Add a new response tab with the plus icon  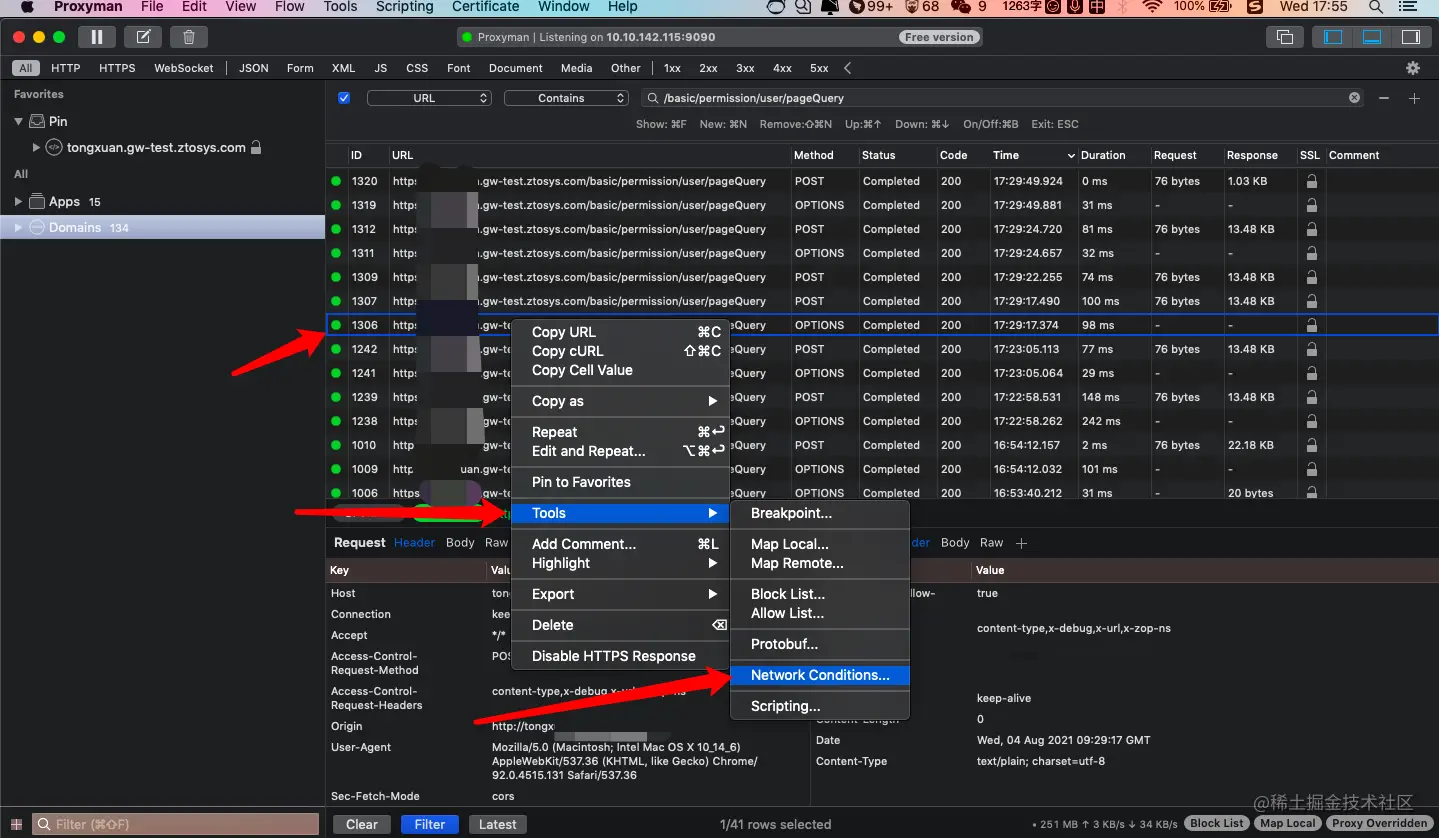pyautogui.click(x=1021, y=543)
